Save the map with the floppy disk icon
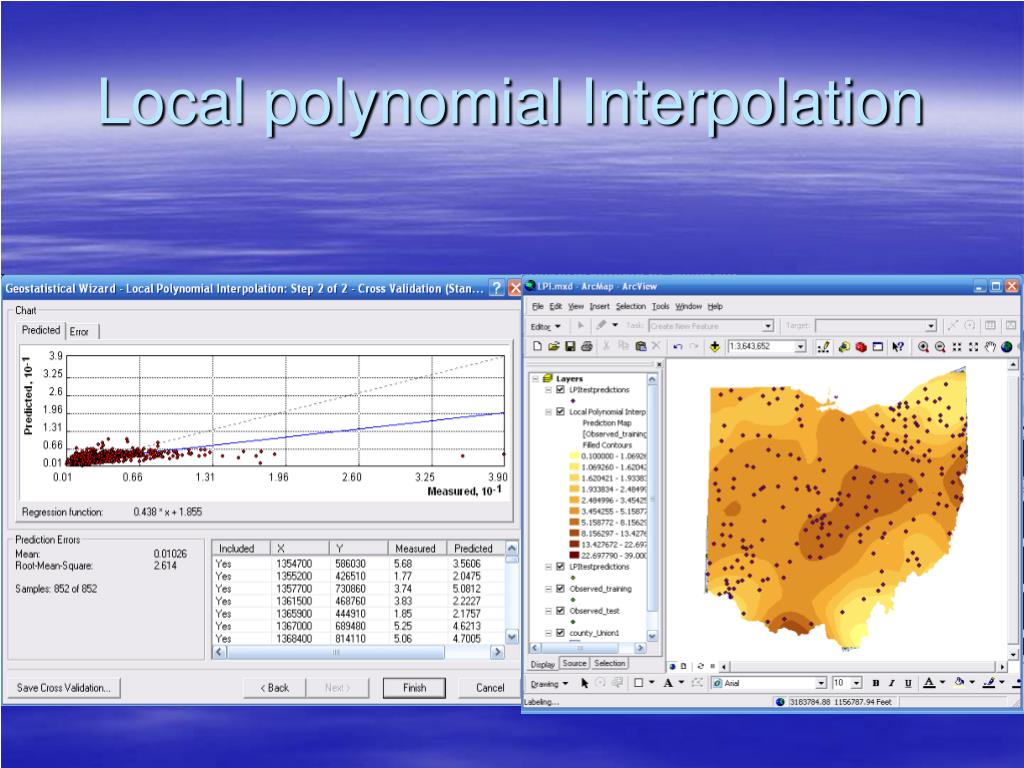Screen dimensions: 1024x768 coord(570,347)
